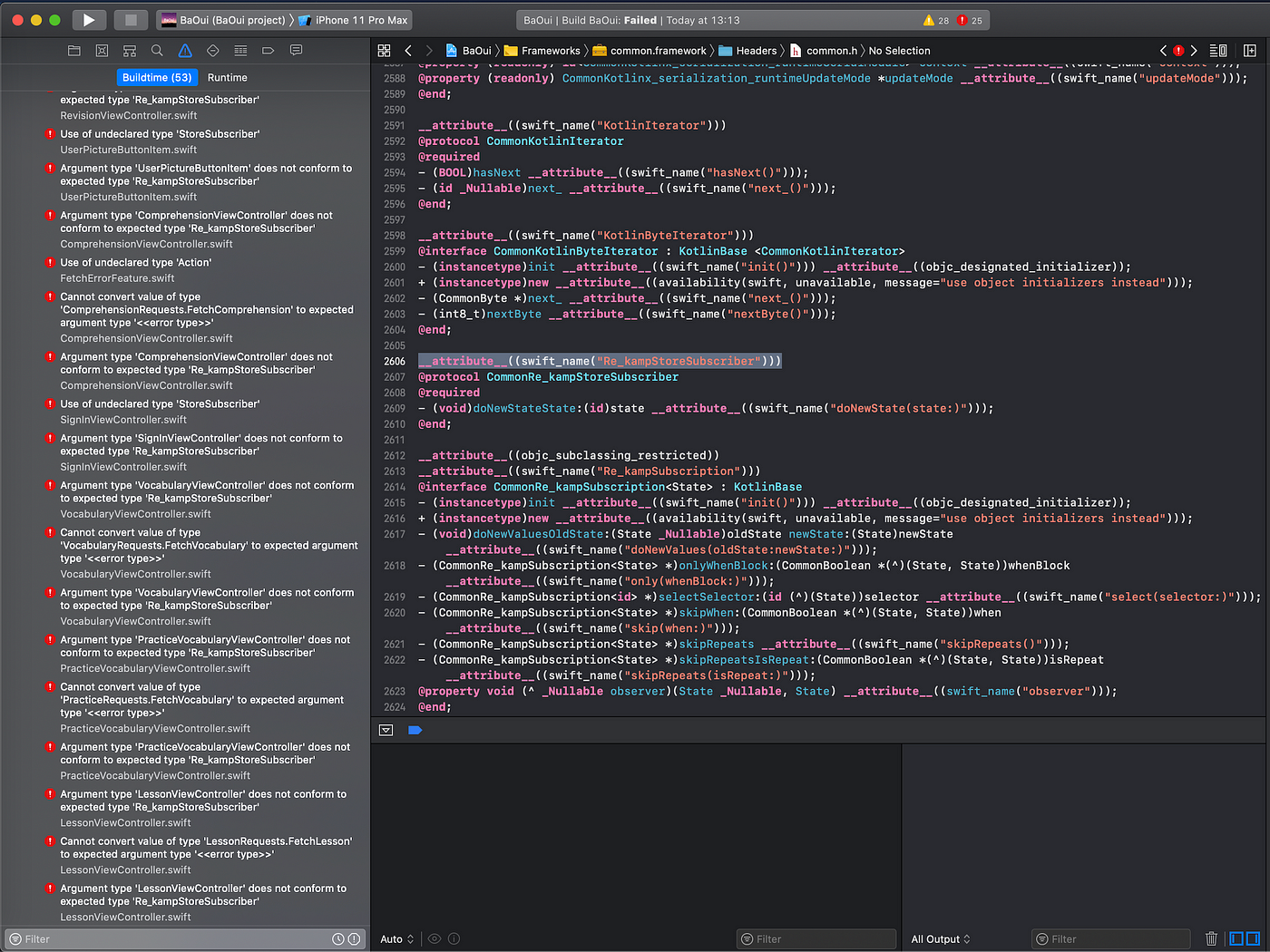The height and width of the screenshot is (952, 1270).
Task: Click line number 2614 in gutter
Action: click(x=395, y=487)
